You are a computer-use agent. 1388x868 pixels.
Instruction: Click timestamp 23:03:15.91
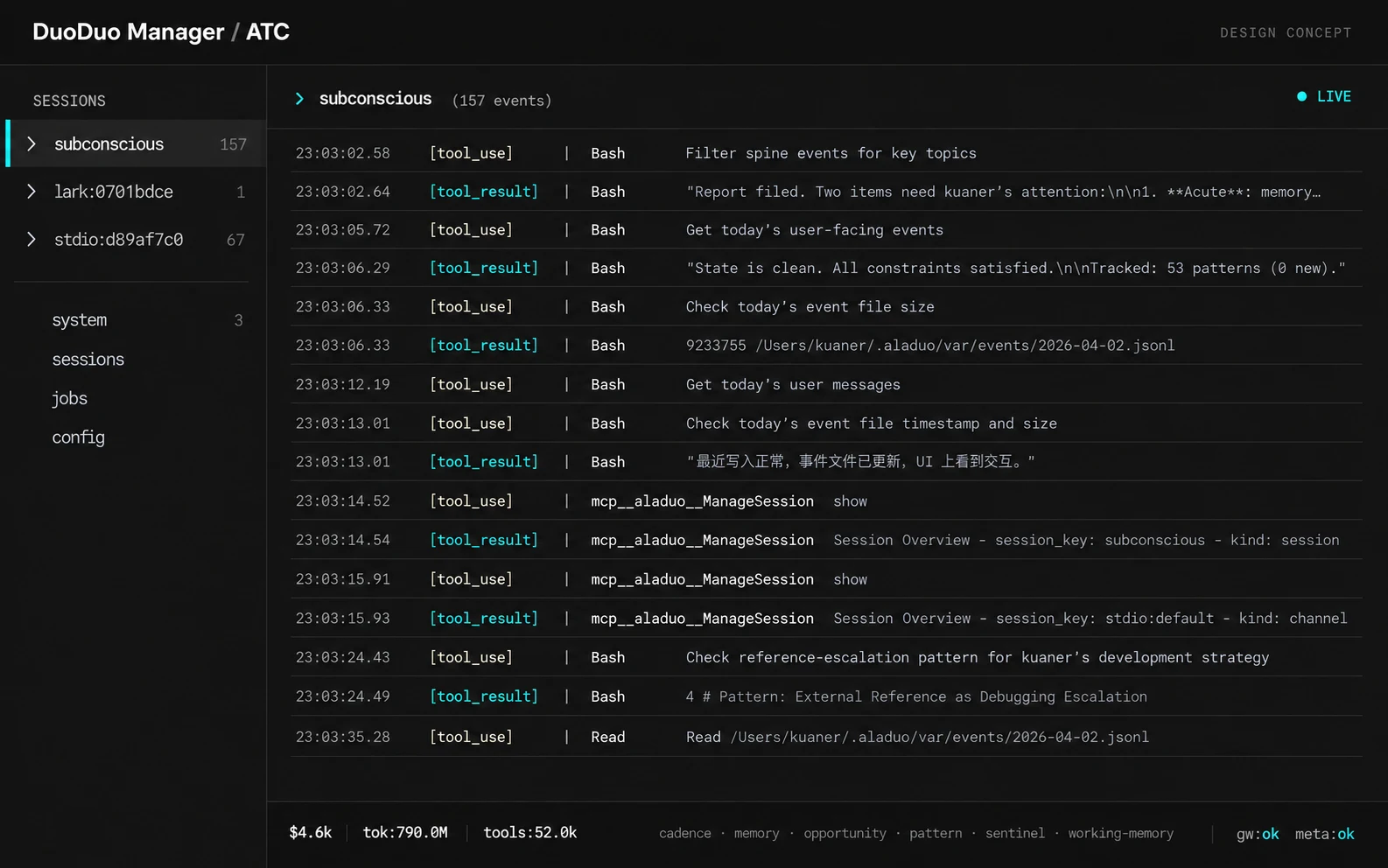pos(343,579)
